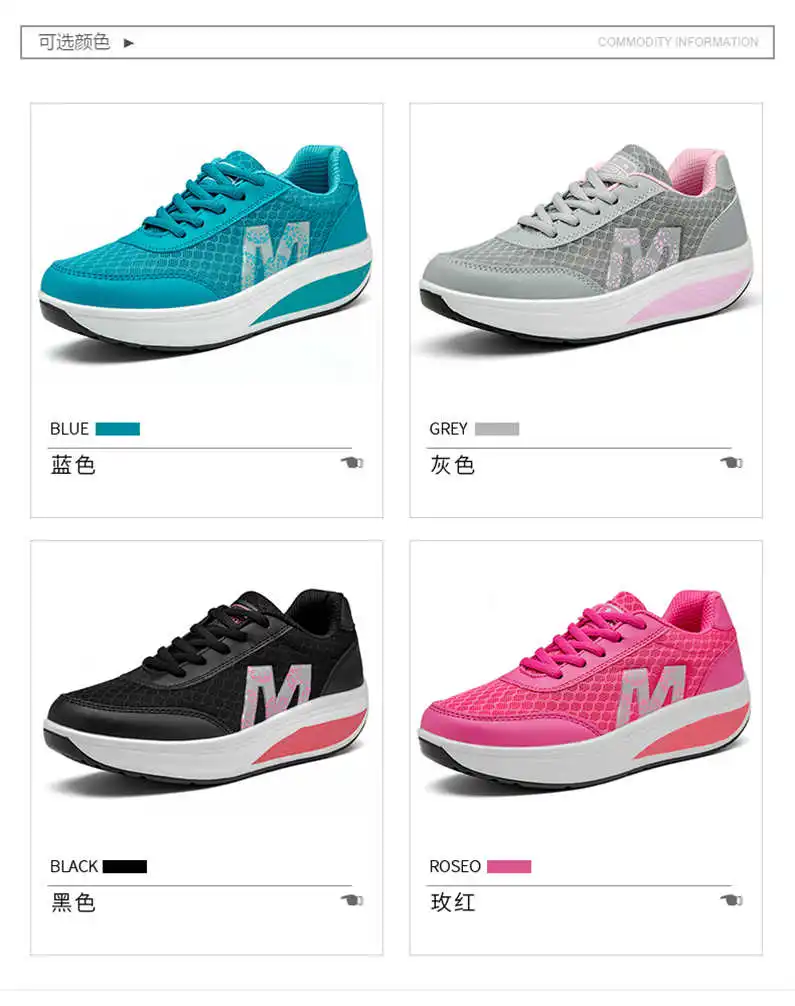Click the pointing hand icon under ROSEO
Screen dimensions: 795x1006
731,899
